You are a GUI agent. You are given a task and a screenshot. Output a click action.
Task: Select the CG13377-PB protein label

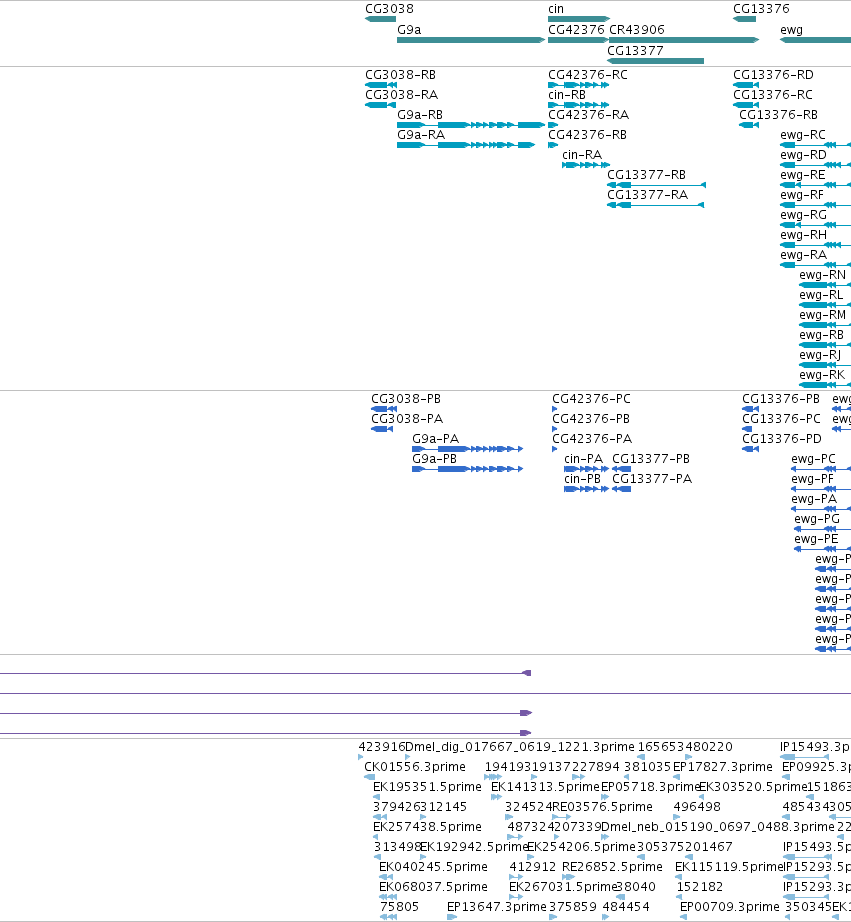tap(651, 459)
